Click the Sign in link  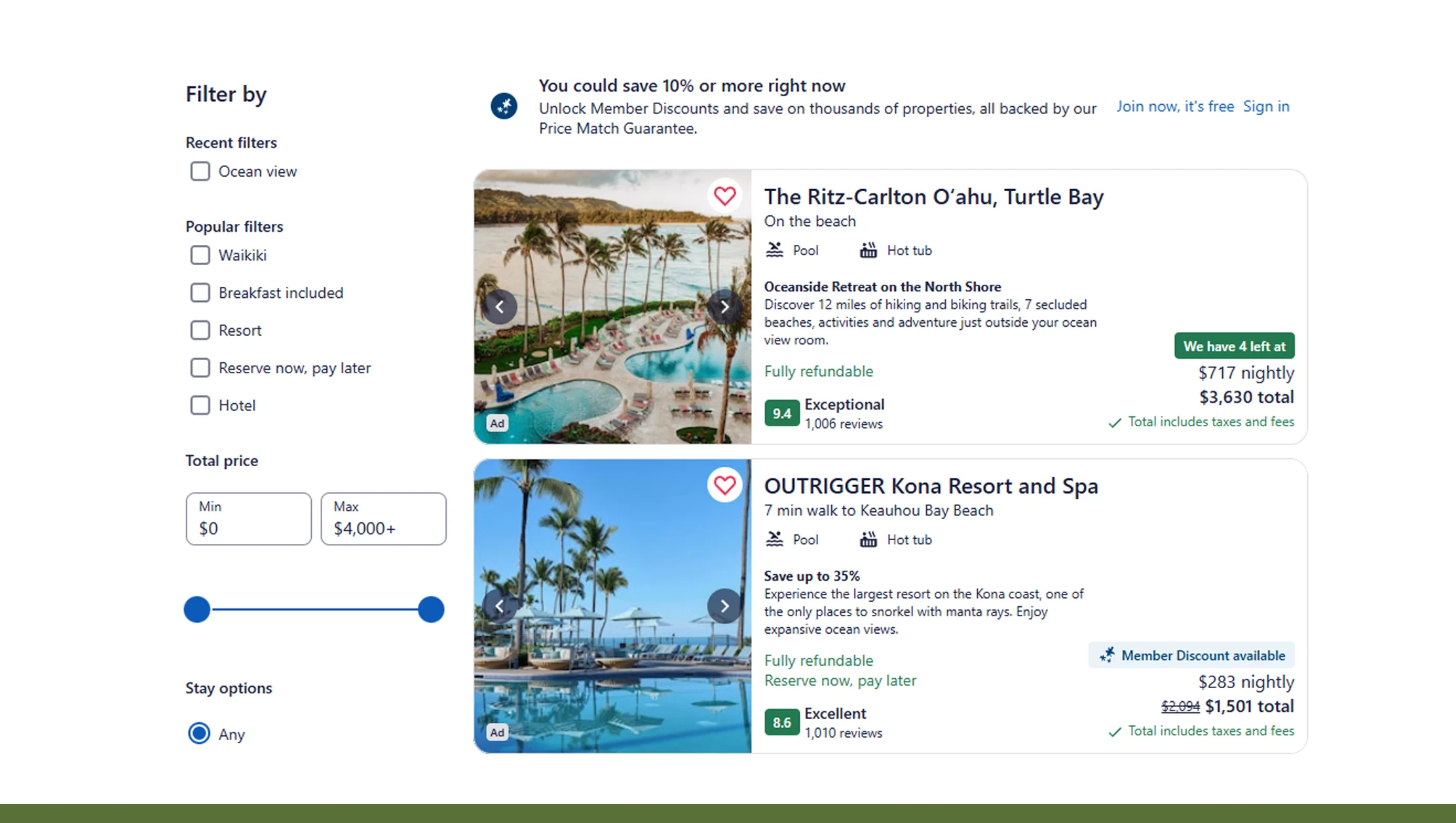[1265, 106]
